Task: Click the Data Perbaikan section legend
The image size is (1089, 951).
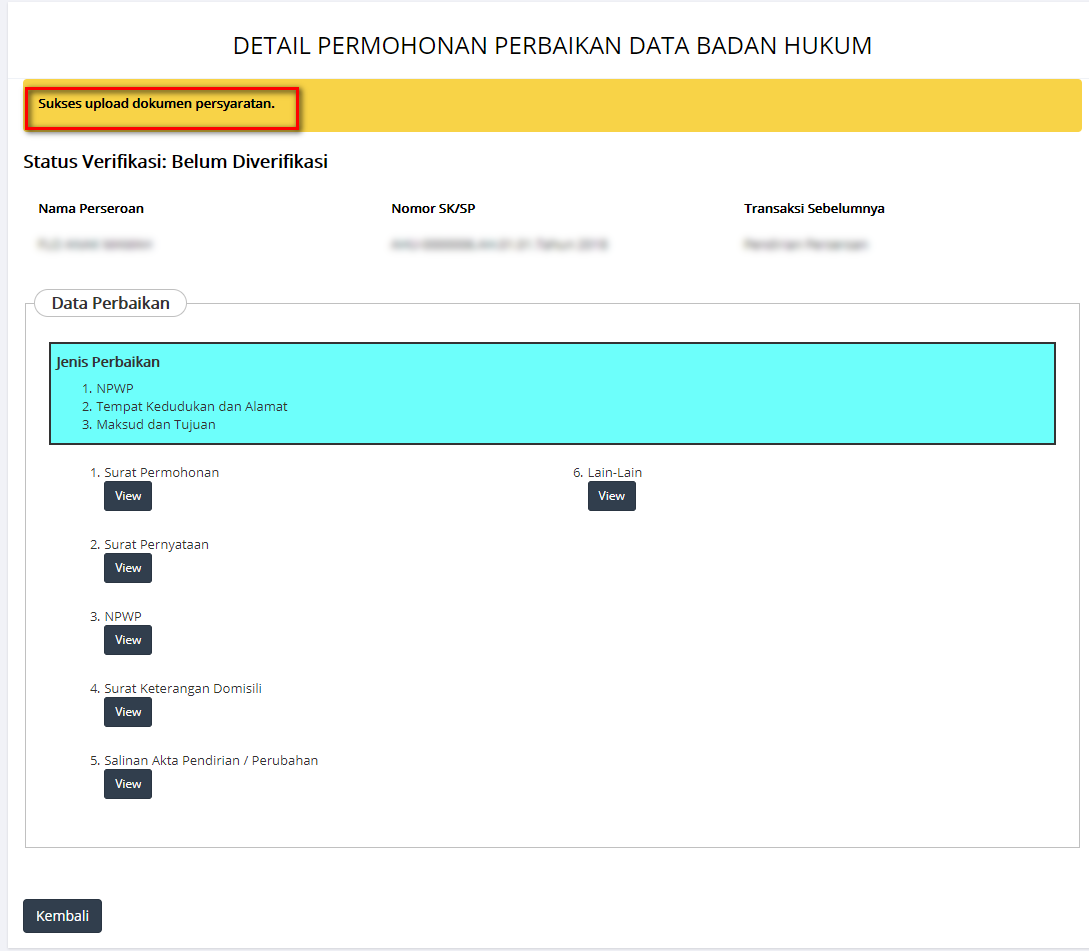Action: (110, 303)
